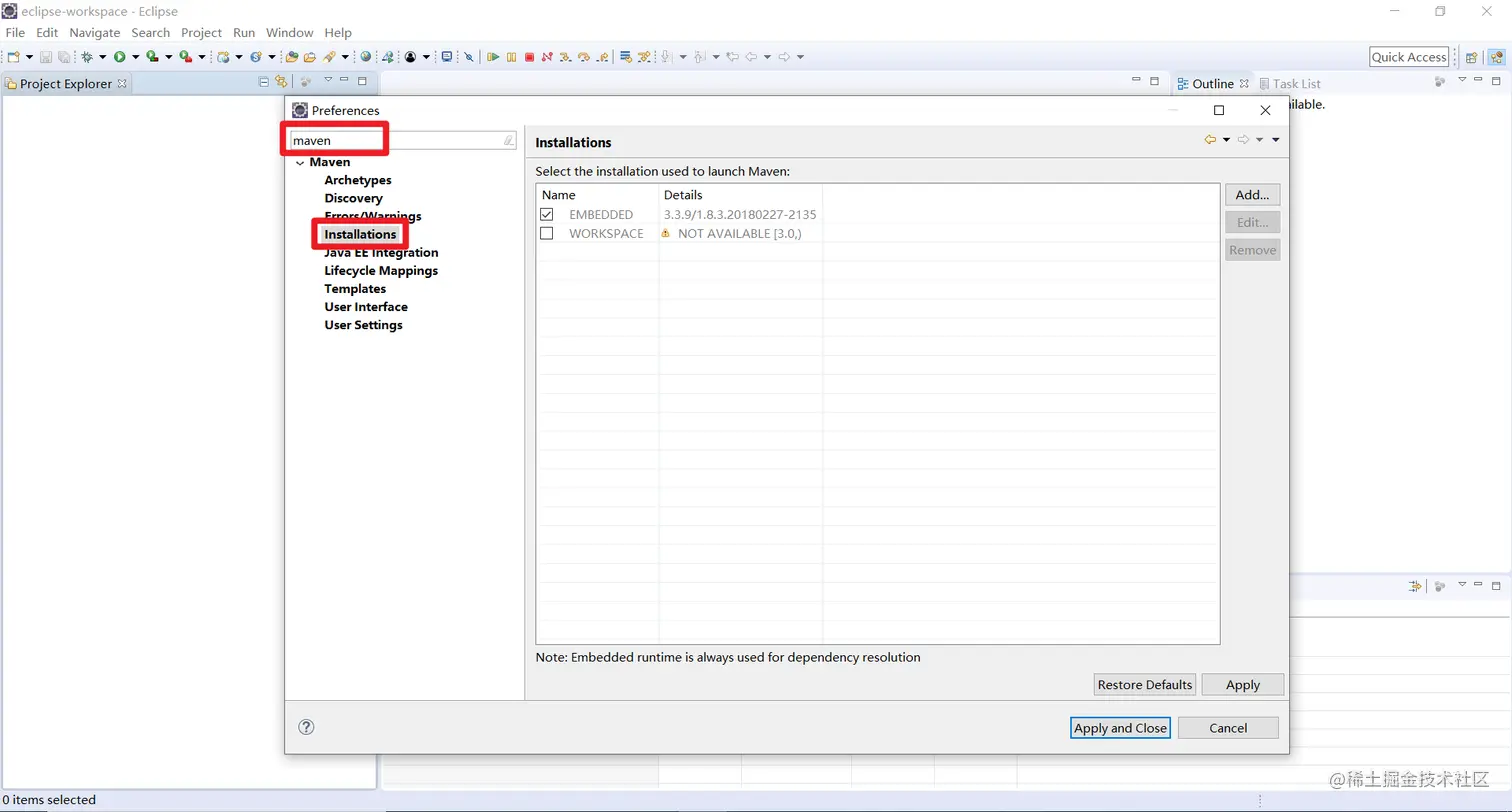Screen dimensions: 1512x812
Task: Launch the Debug bug icon
Action: click(x=87, y=57)
